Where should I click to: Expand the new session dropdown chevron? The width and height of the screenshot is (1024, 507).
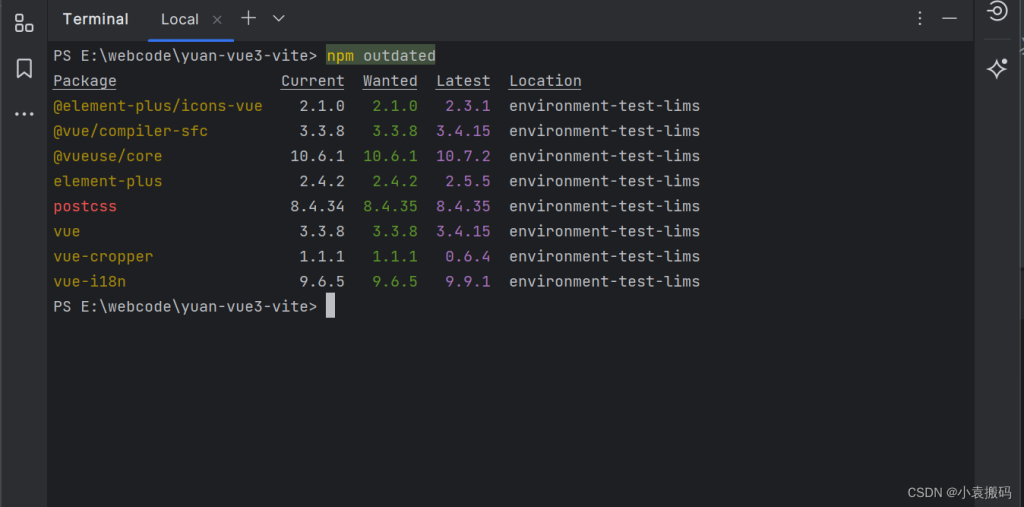pos(279,19)
